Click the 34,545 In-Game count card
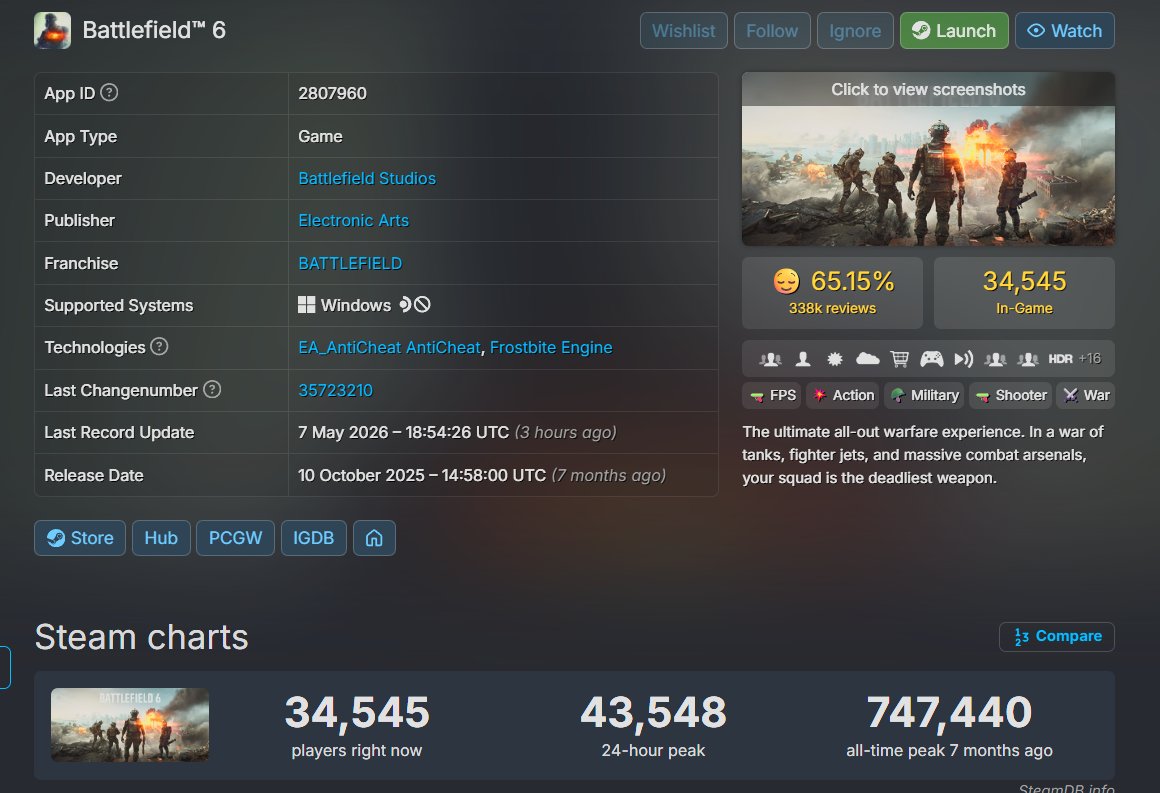 coord(1024,293)
